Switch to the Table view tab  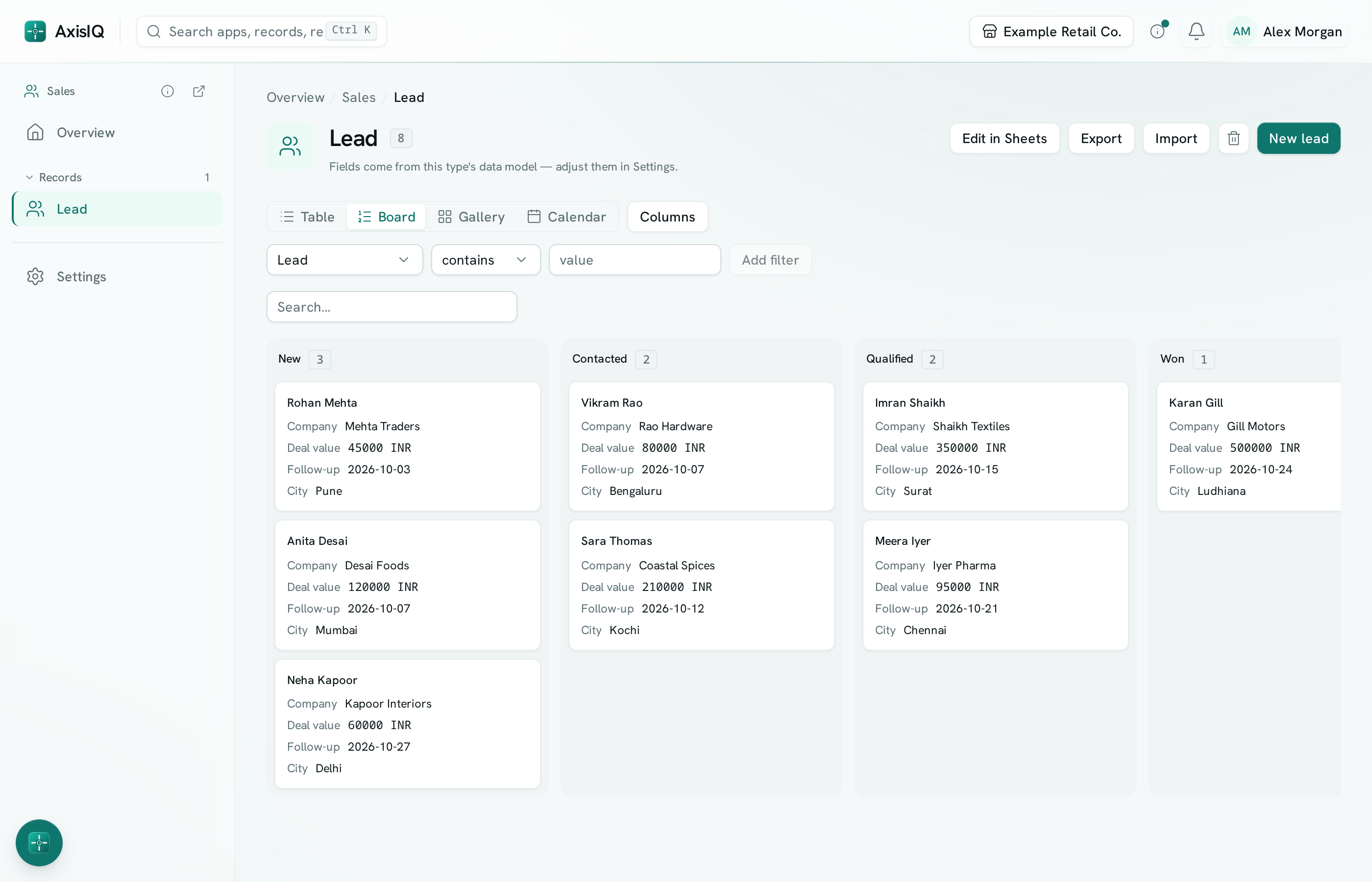pyautogui.click(x=308, y=217)
